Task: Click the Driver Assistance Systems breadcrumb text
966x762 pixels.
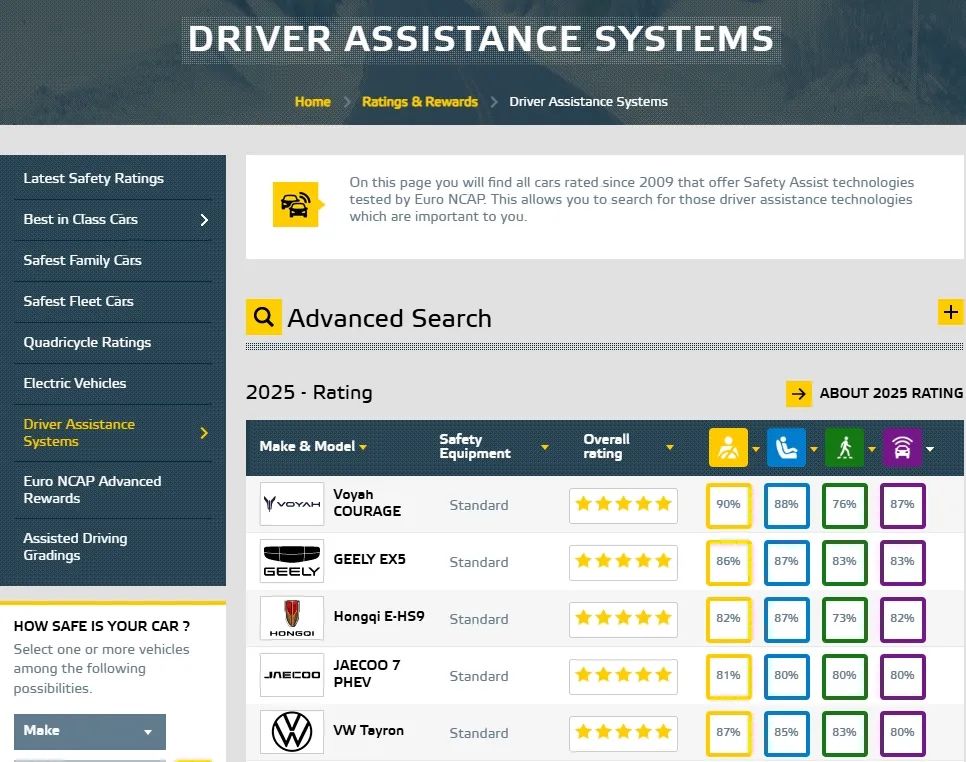Action: 588,102
